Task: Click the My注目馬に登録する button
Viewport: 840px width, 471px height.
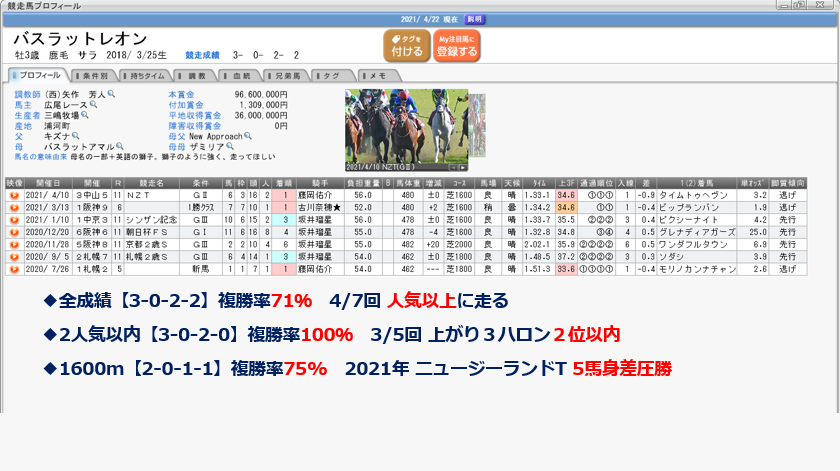Action: (456, 46)
